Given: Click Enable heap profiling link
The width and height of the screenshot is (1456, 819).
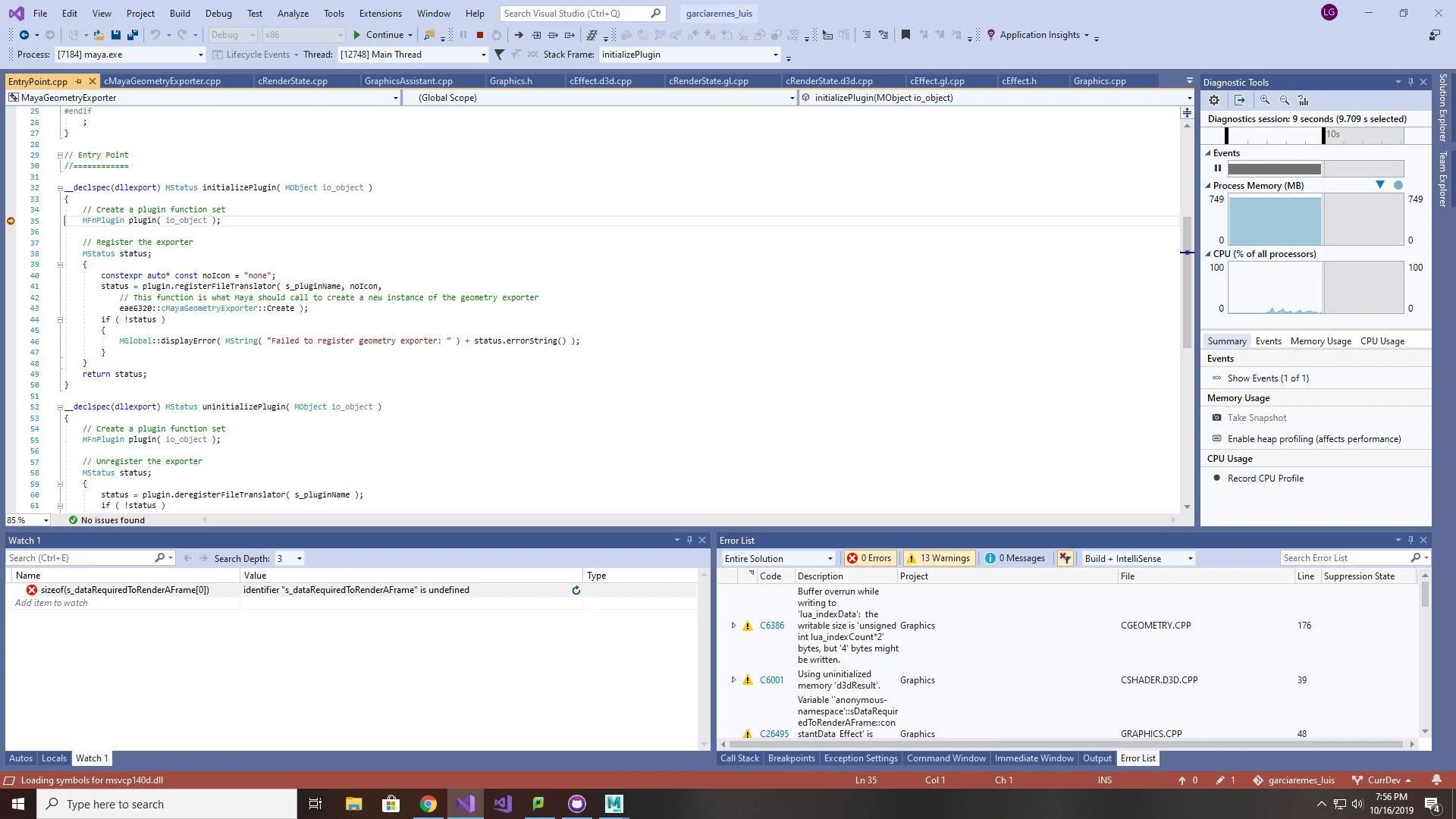Looking at the screenshot, I should [1313, 439].
